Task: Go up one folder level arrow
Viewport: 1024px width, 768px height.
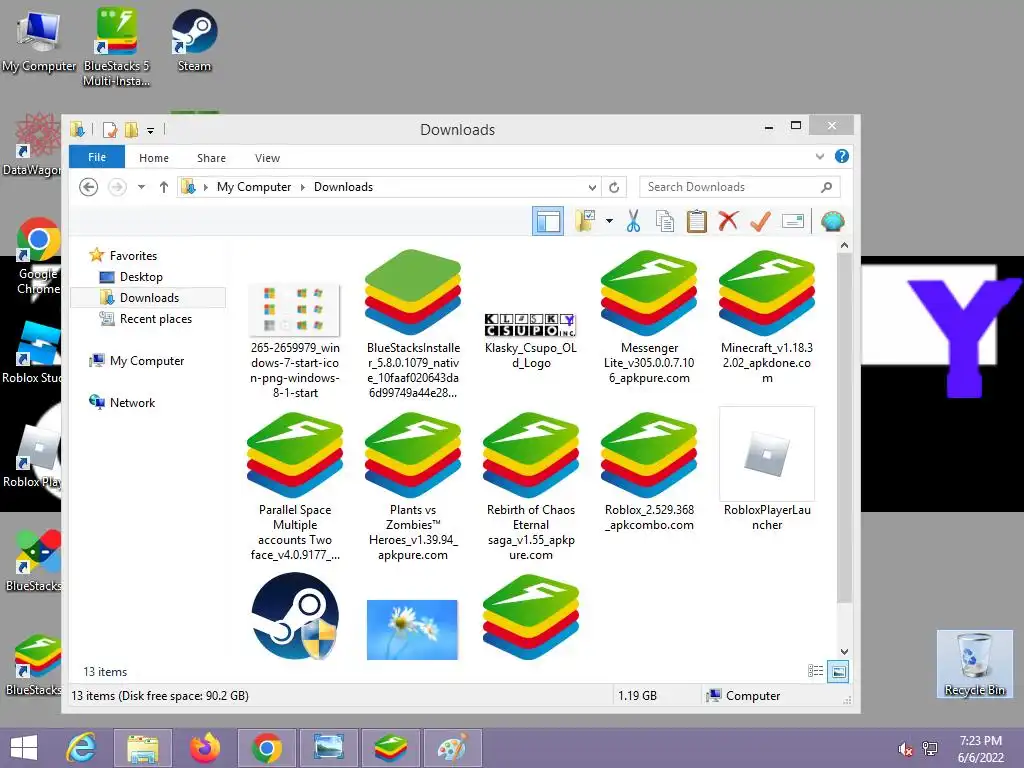Action: click(163, 187)
